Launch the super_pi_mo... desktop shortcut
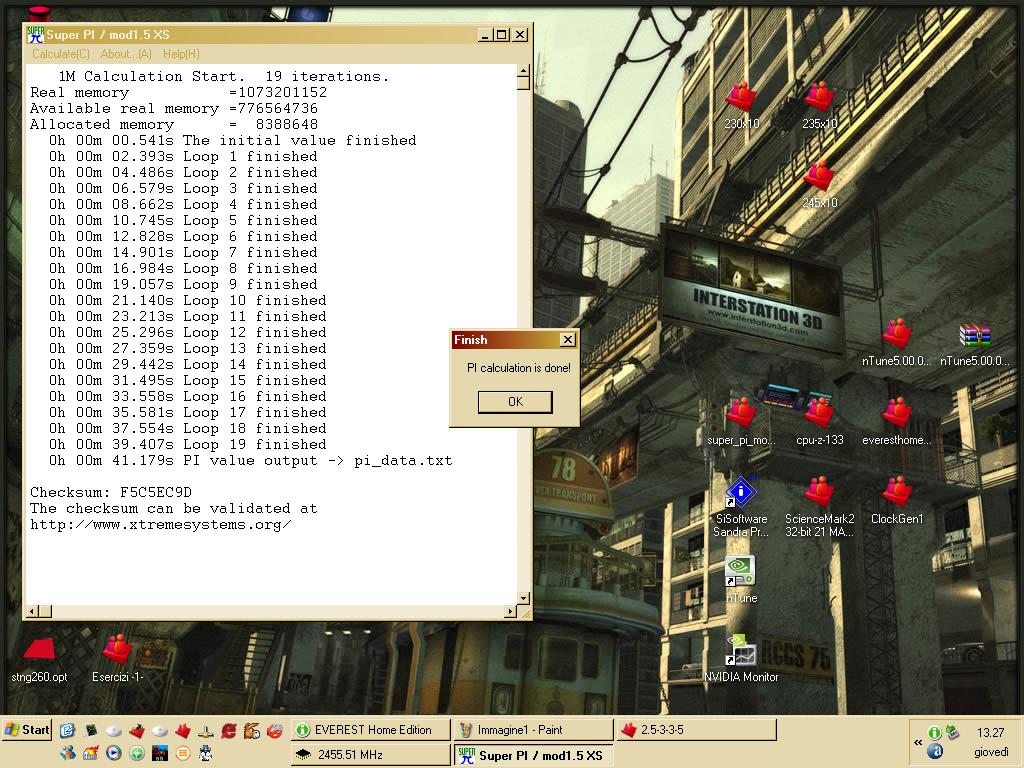The image size is (1024, 768). (x=741, y=421)
